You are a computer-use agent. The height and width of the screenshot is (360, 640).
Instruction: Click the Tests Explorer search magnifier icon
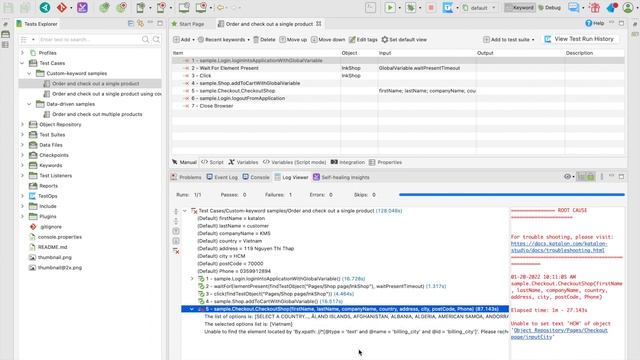146,39
